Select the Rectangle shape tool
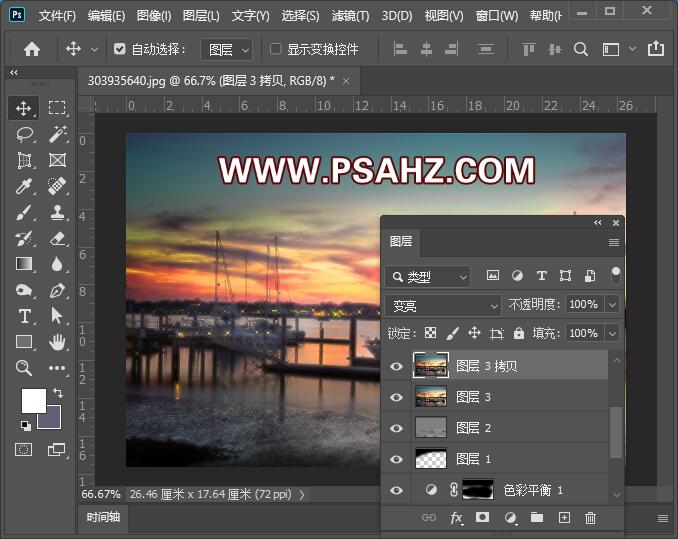The image size is (678, 539). (x=25, y=342)
